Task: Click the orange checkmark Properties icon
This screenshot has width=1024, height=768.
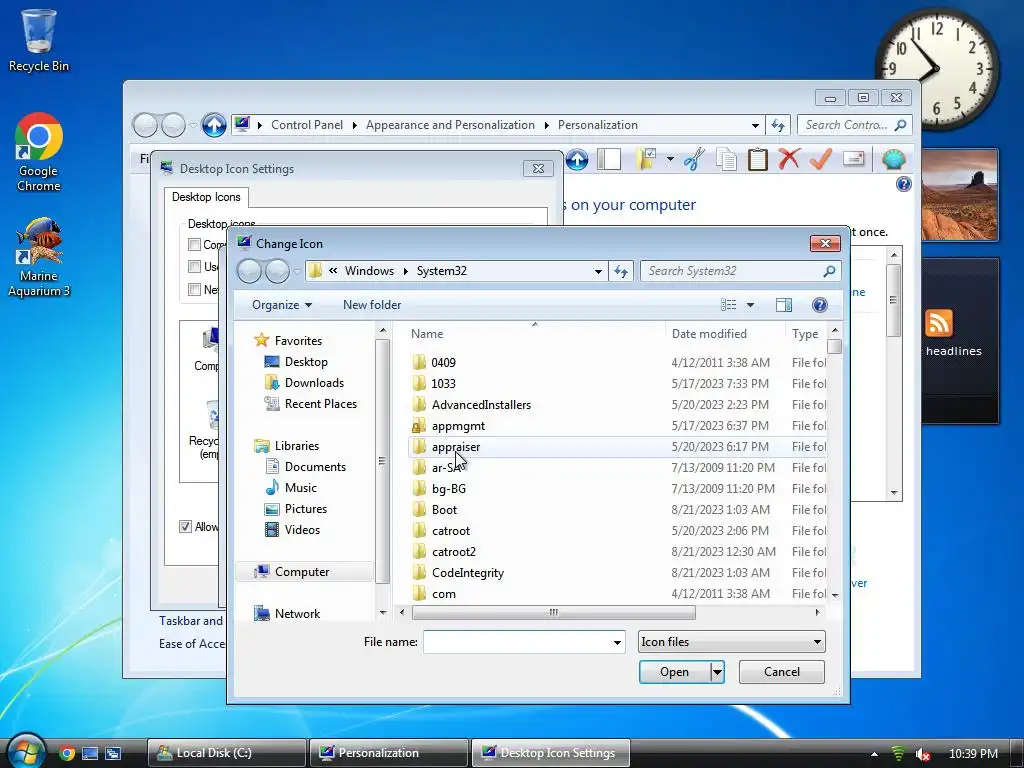Action: point(820,158)
